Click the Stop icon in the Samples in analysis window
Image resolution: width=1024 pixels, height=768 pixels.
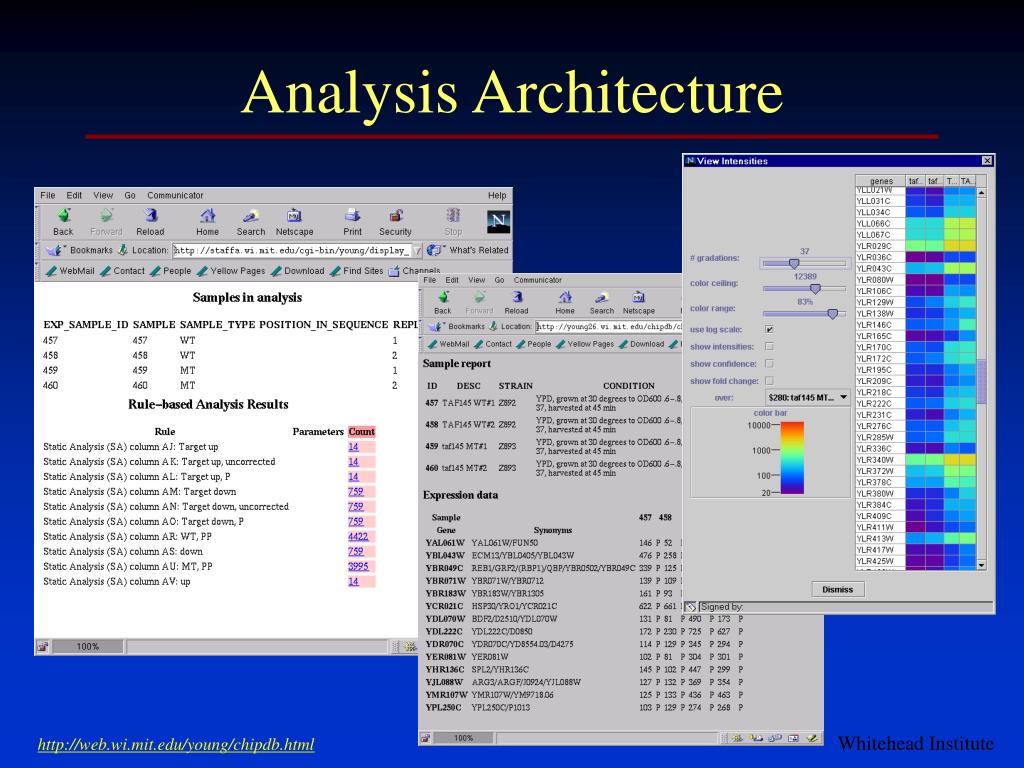tap(453, 222)
